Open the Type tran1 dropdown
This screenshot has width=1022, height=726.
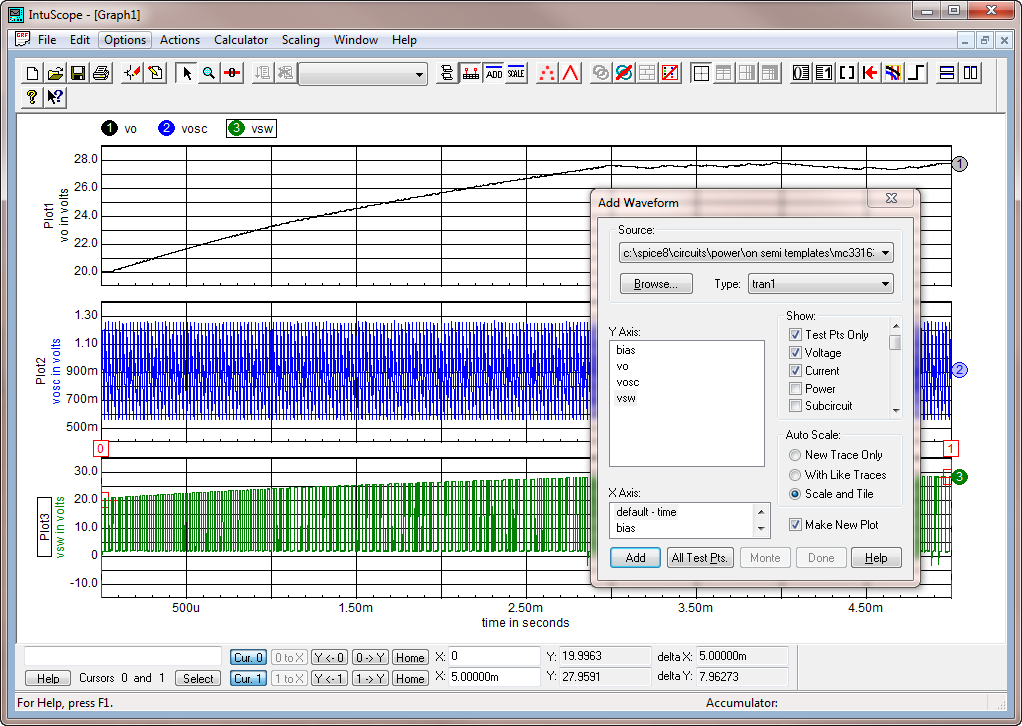(883, 284)
